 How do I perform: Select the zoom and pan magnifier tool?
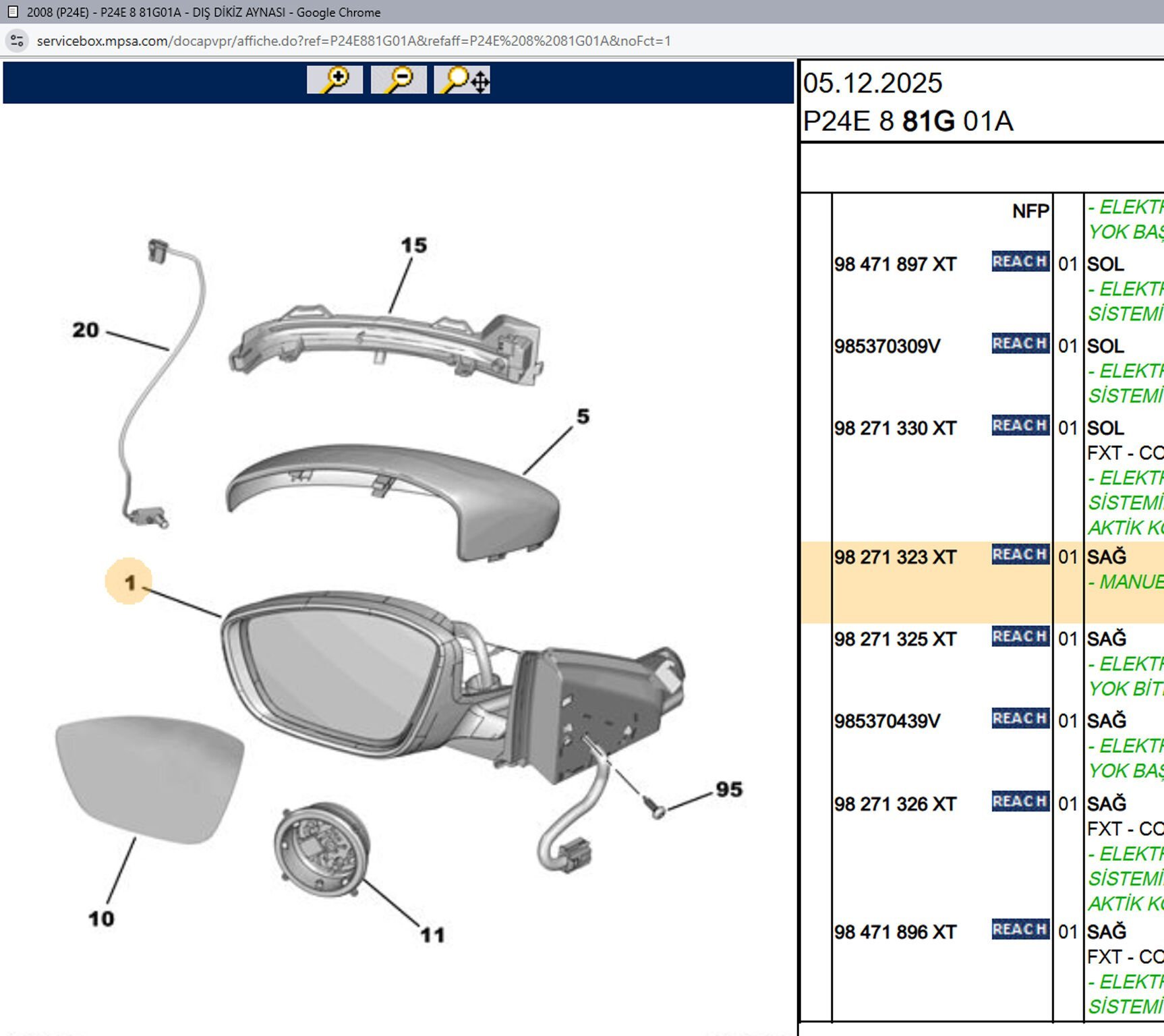point(462,80)
